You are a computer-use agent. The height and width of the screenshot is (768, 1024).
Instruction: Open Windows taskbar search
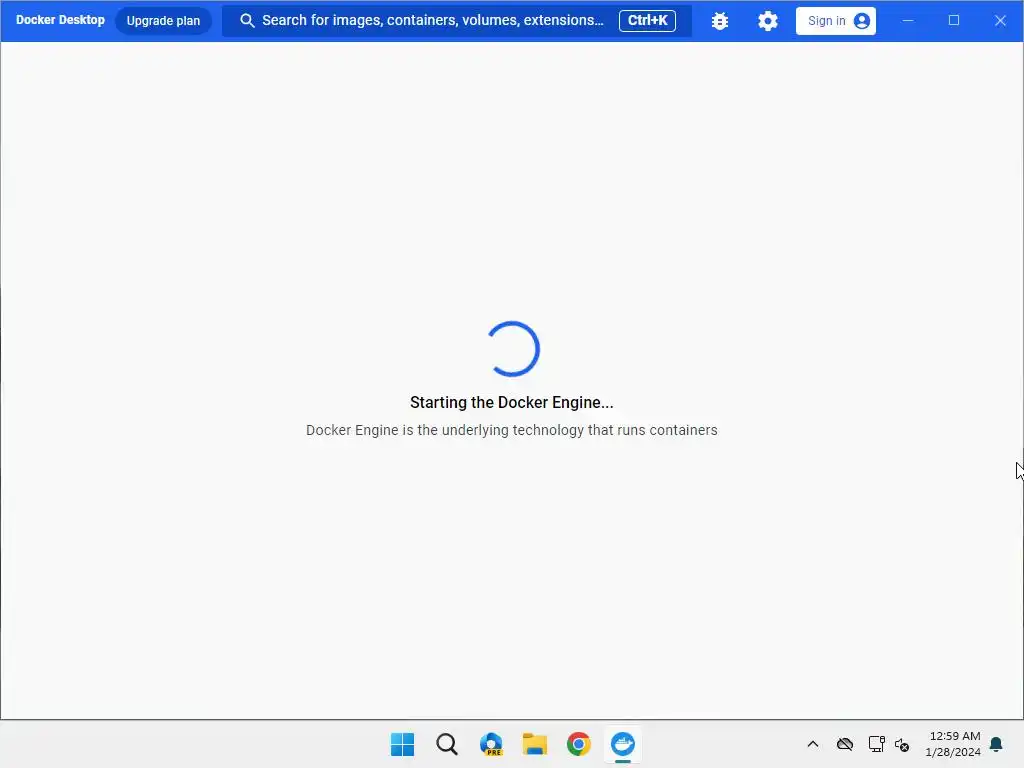tap(447, 744)
